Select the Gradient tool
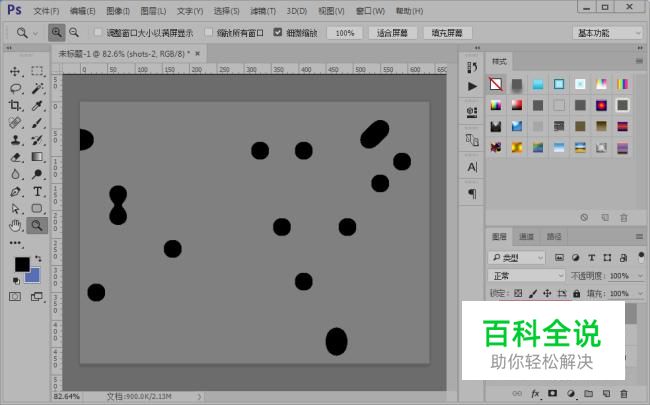650x405 pixels. 37,157
